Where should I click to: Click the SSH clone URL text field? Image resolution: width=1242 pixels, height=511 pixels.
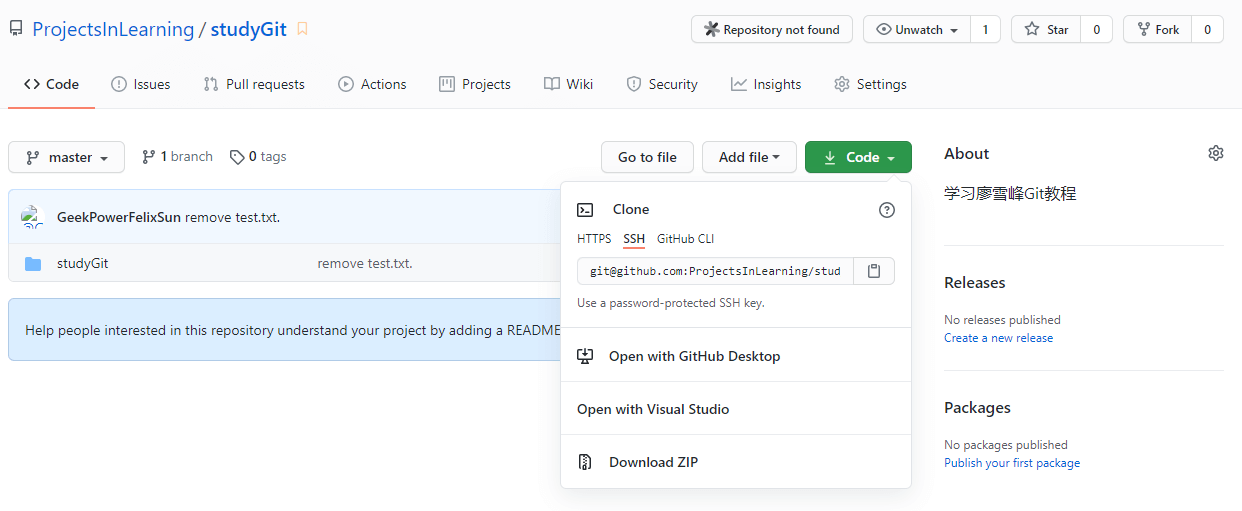click(715, 271)
